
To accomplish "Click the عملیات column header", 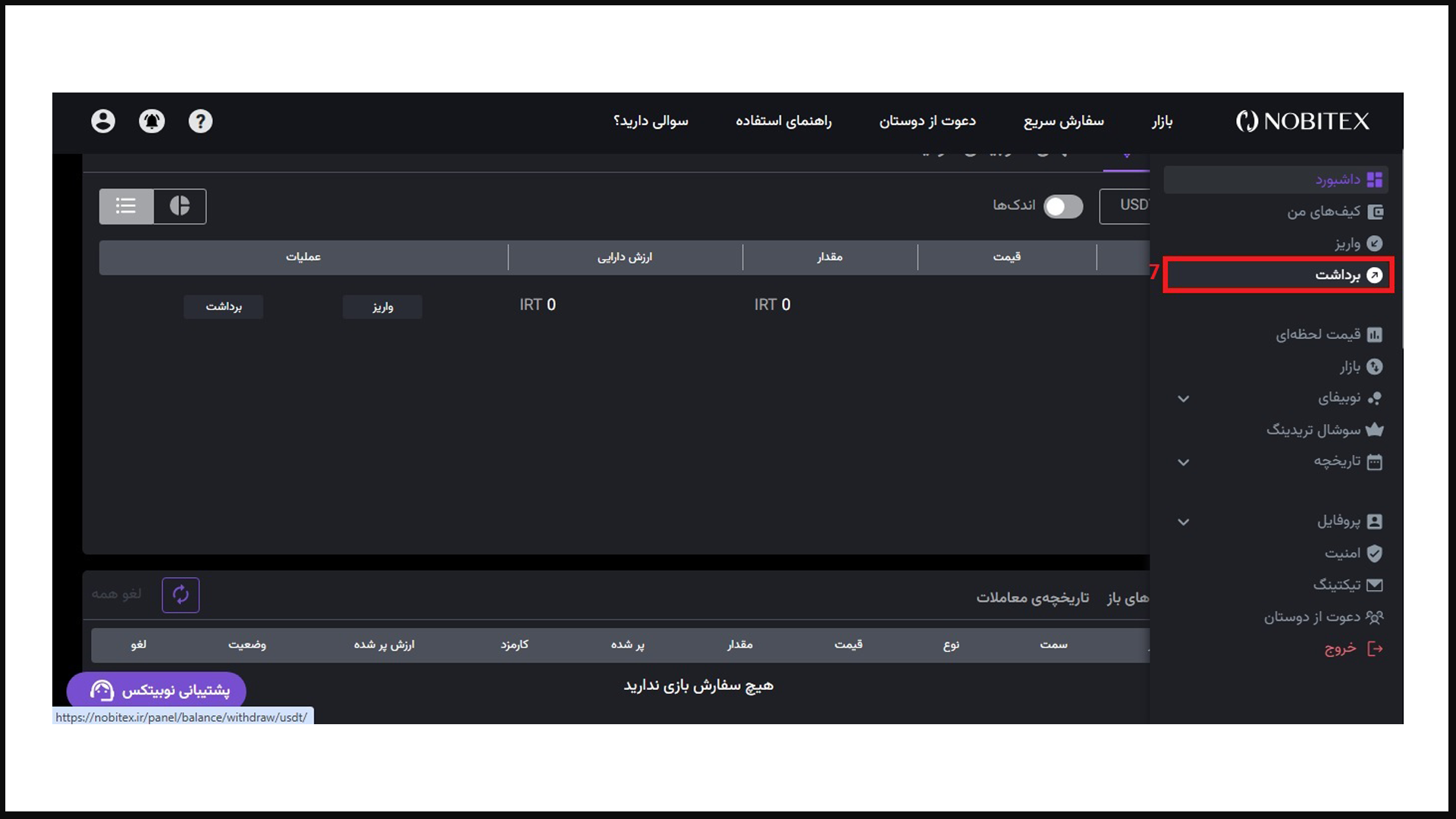I will (x=303, y=257).
